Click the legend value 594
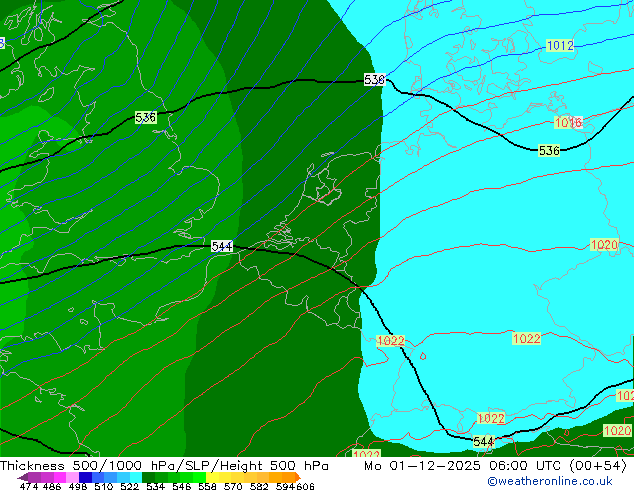This screenshot has height=490, width=634. [285, 486]
